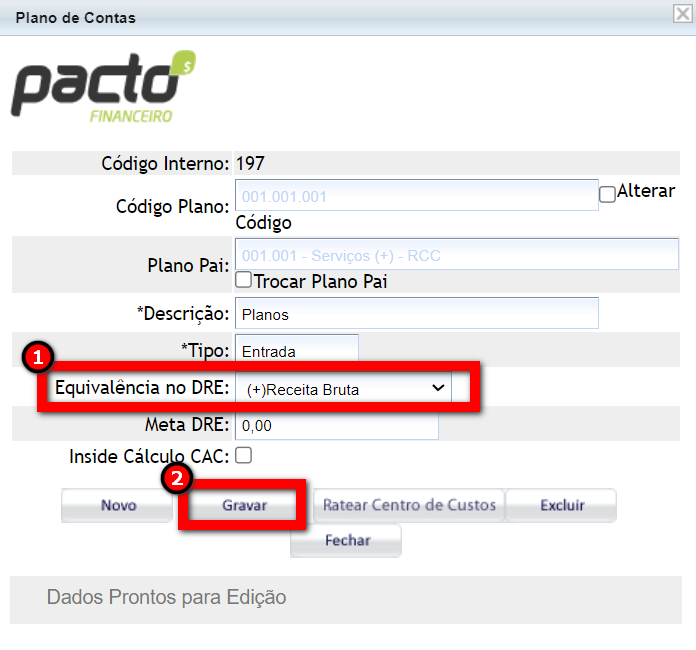696x650 pixels.
Task: Click the red step 2 marker
Action: (177, 478)
